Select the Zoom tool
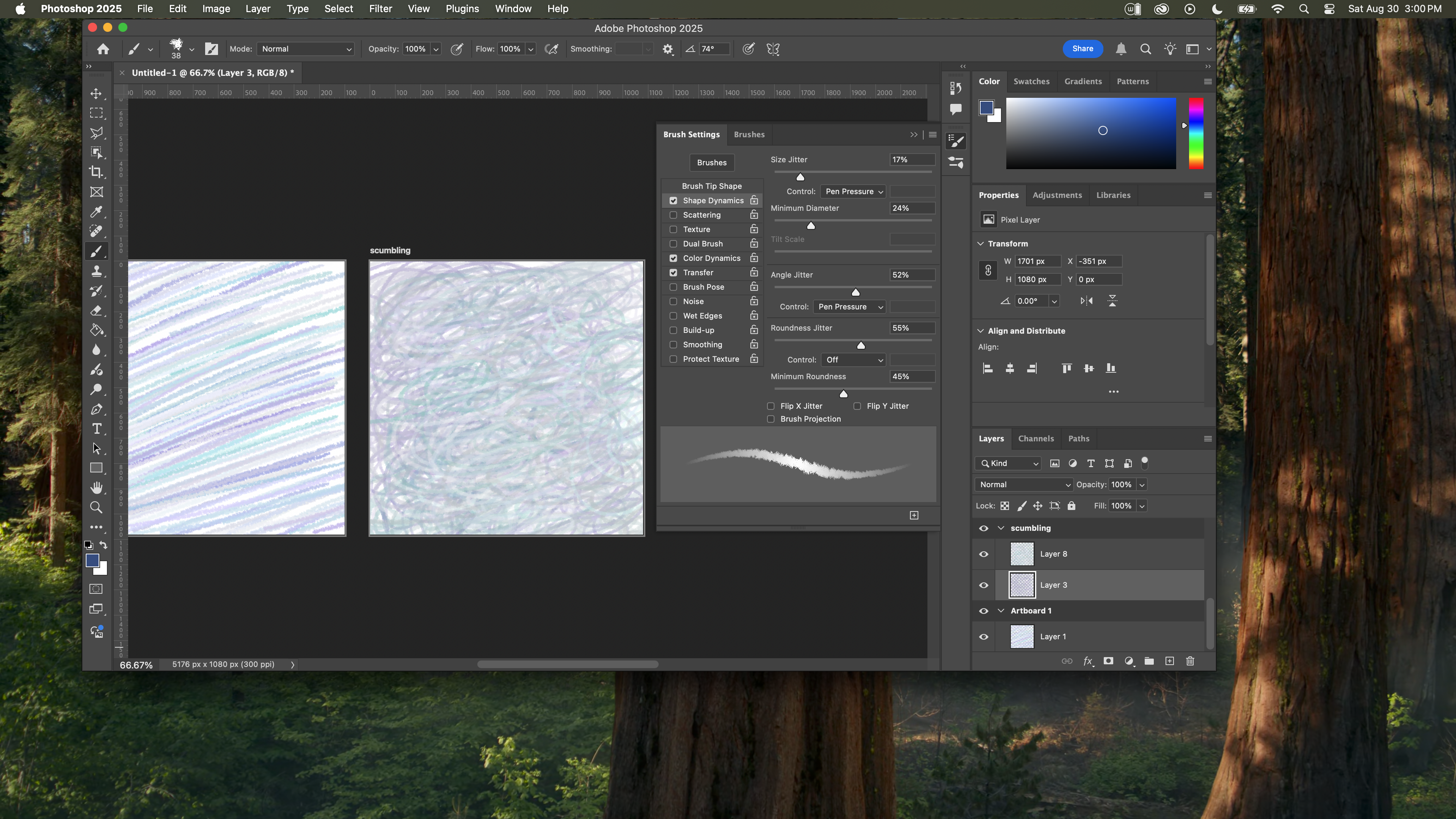The width and height of the screenshot is (1456, 819). [97, 507]
